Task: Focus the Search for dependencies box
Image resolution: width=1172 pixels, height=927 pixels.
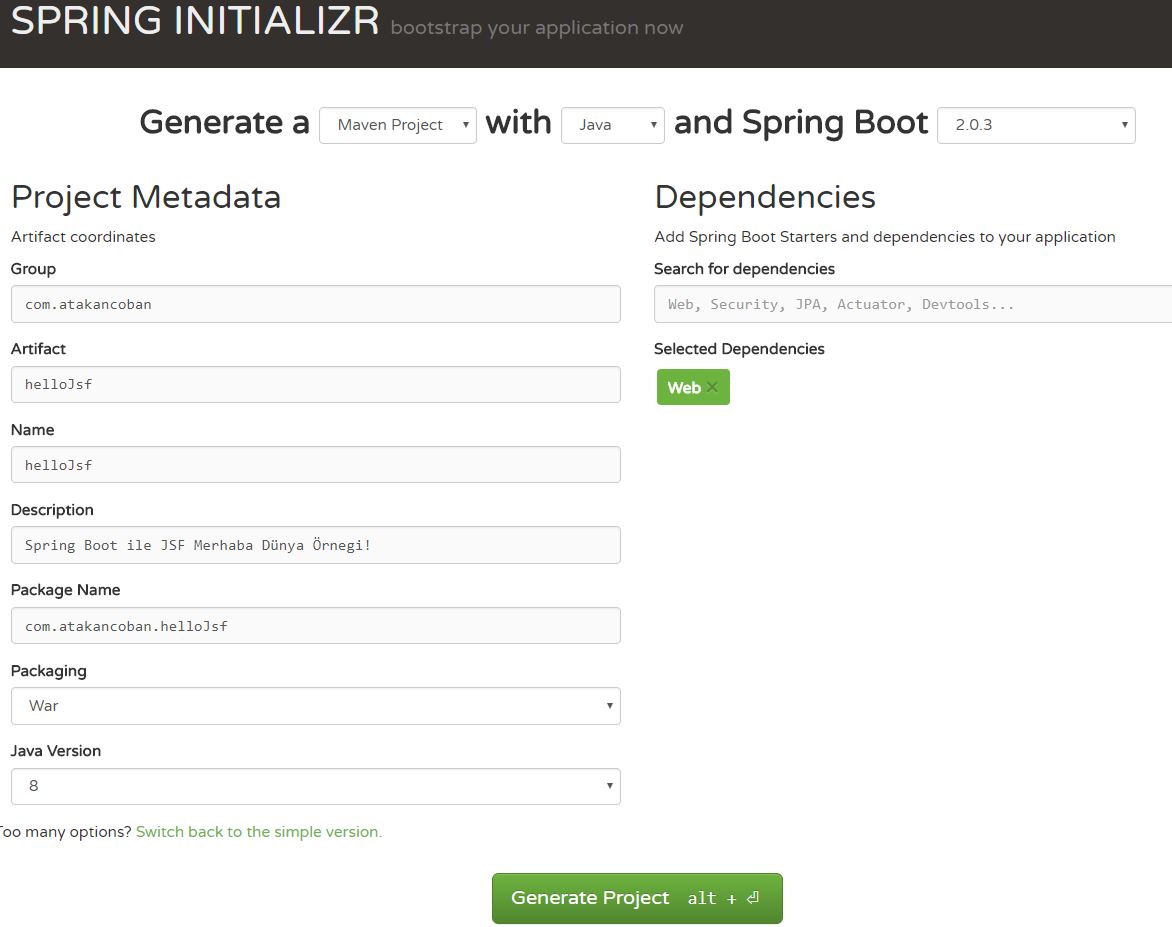Action: [x=913, y=304]
